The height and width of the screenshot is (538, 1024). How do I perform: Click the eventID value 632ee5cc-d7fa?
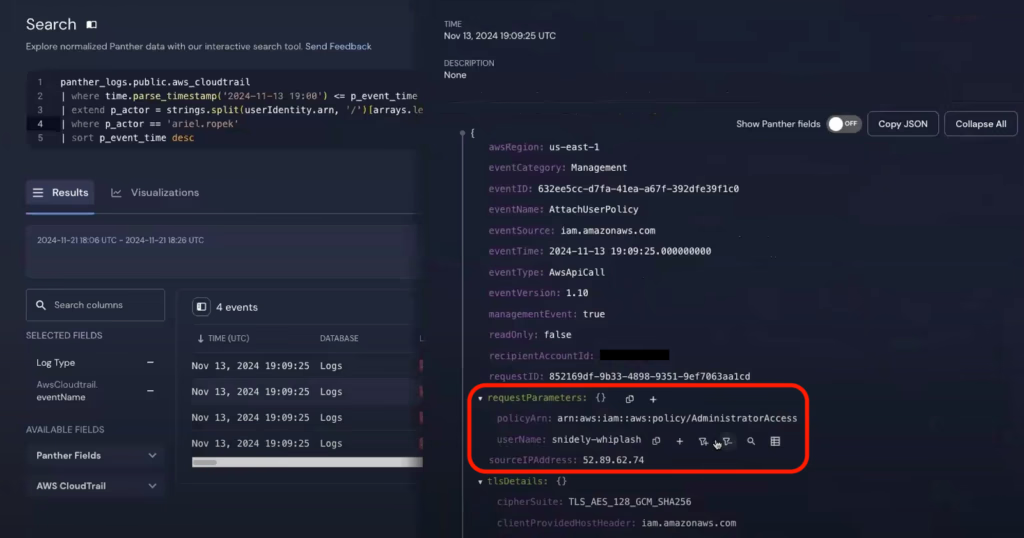click(638, 189)
